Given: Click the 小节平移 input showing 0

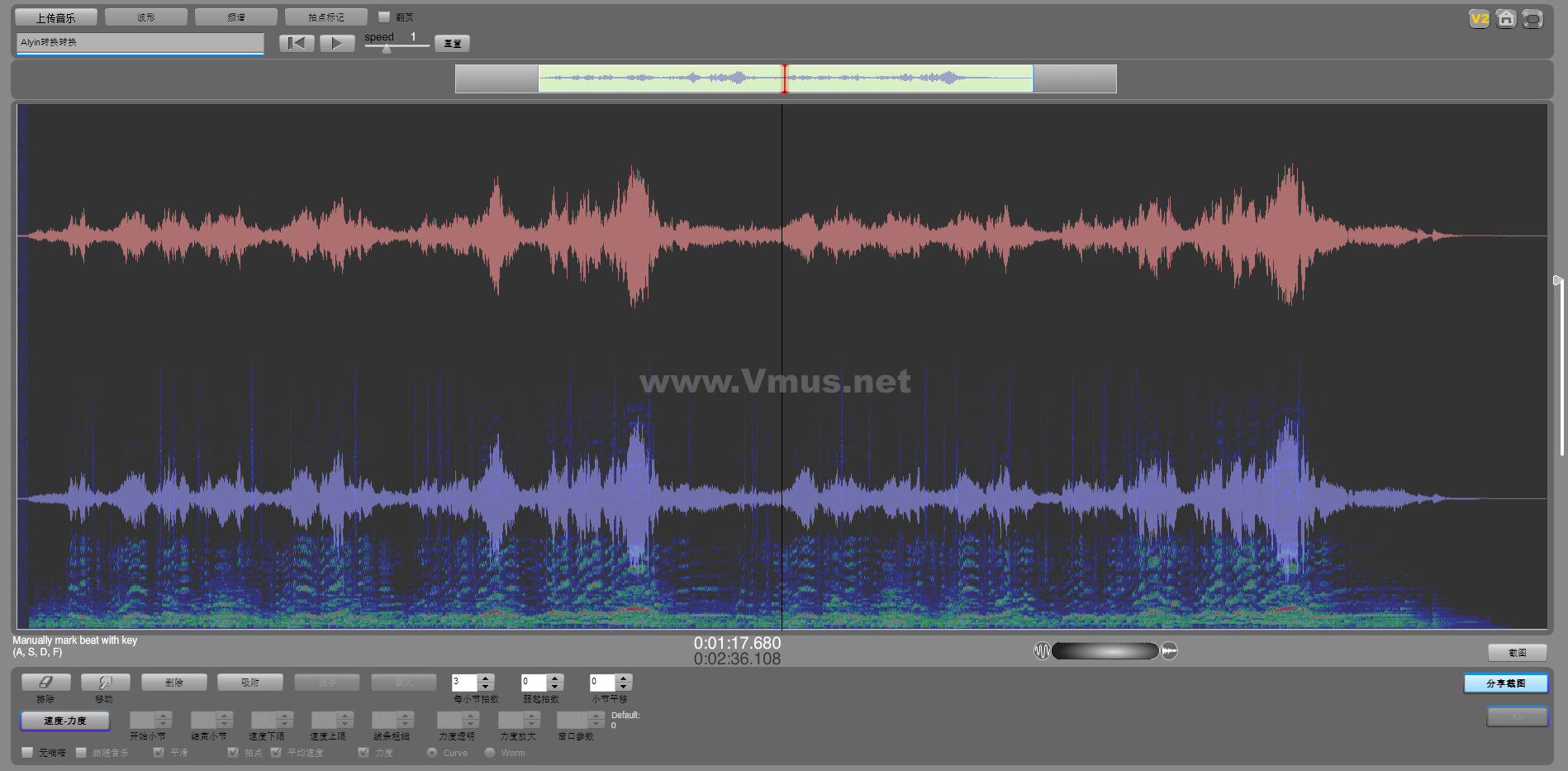Looking at the screenshot, I should pyautogui.click(x=602, y=683).
